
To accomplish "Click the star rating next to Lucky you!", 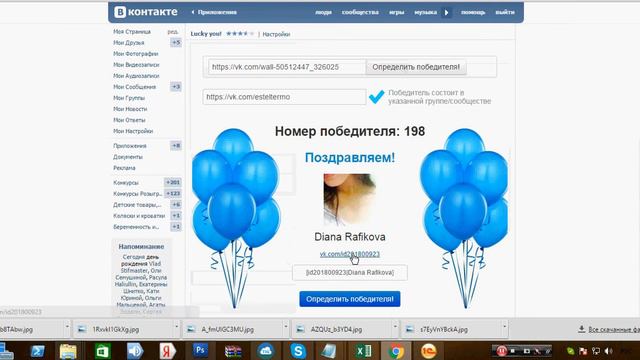I will 240,33.
